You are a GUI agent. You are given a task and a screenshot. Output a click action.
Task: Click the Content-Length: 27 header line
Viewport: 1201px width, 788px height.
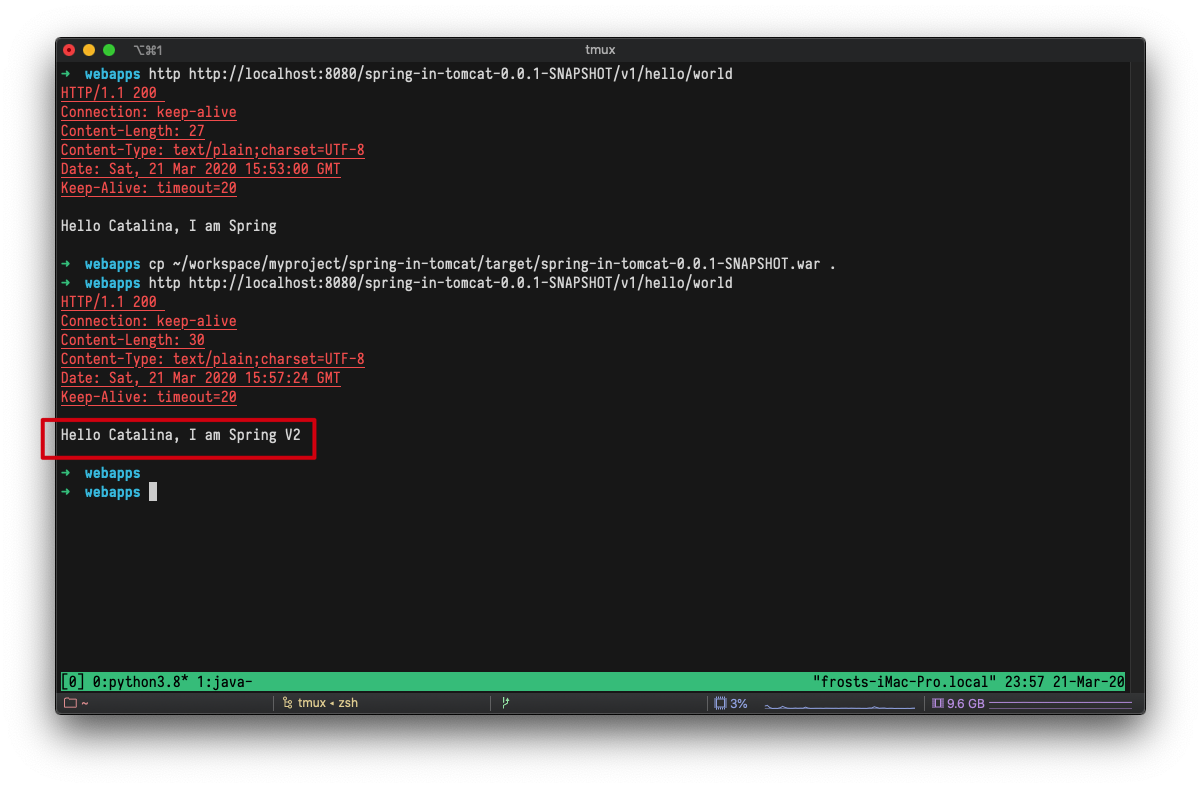coord(133,131)
